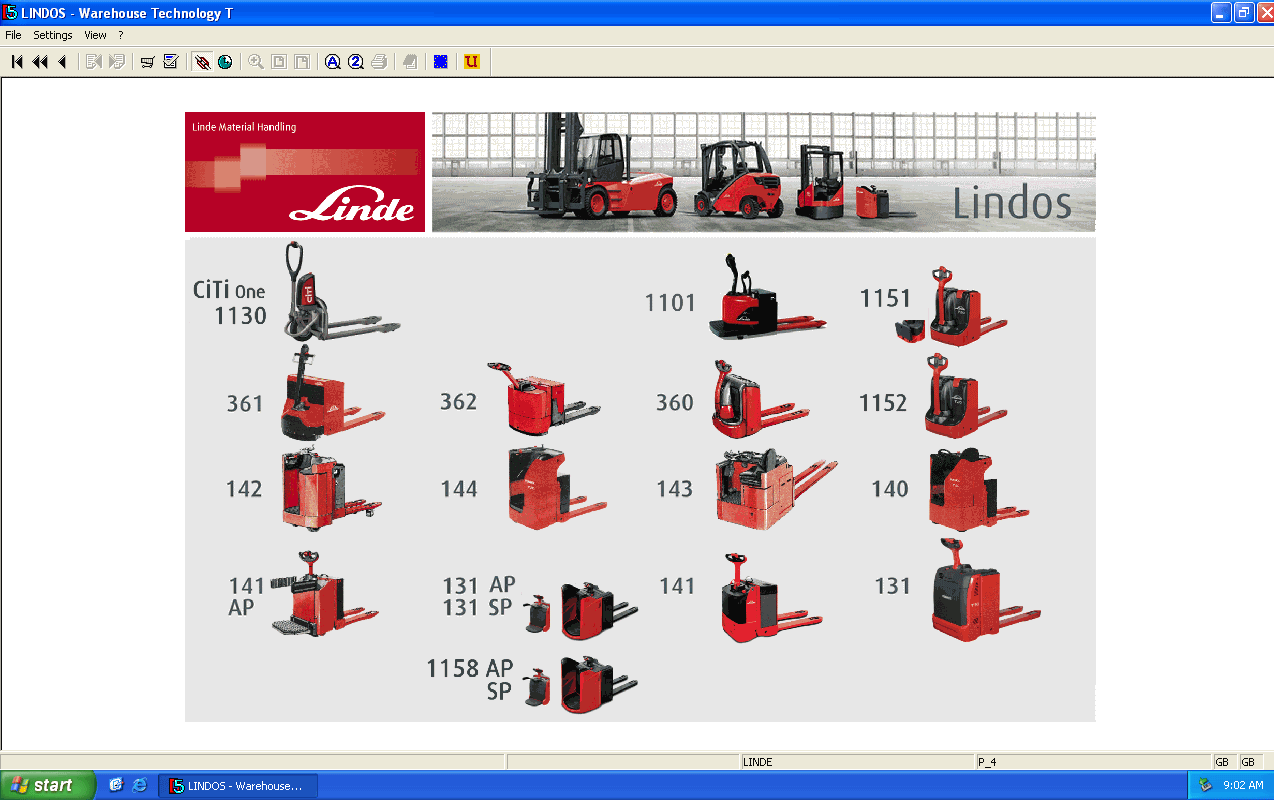
Task: Open the File menu
Action: pos(13,35)
